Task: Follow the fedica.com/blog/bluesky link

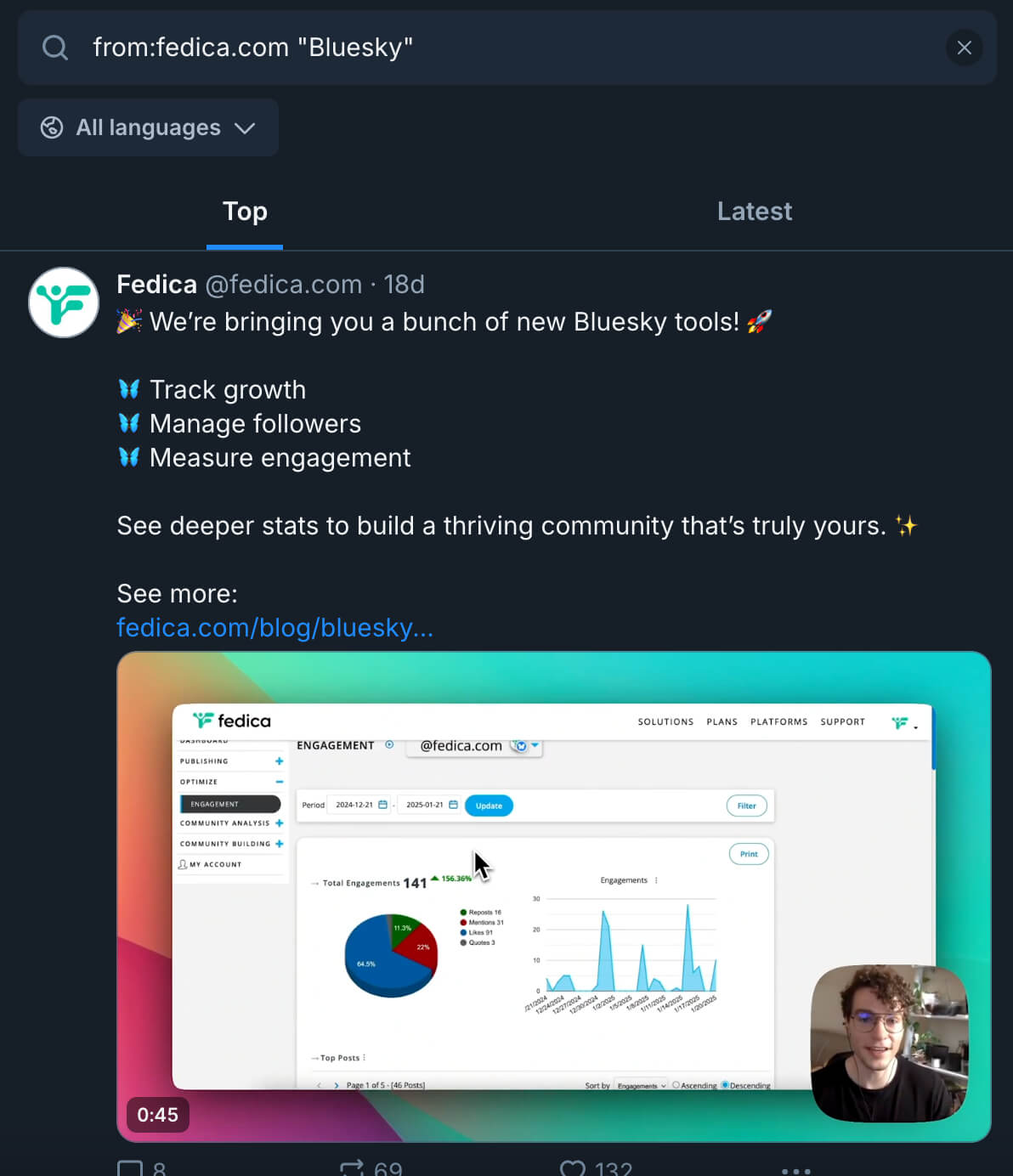Action: 274,628
